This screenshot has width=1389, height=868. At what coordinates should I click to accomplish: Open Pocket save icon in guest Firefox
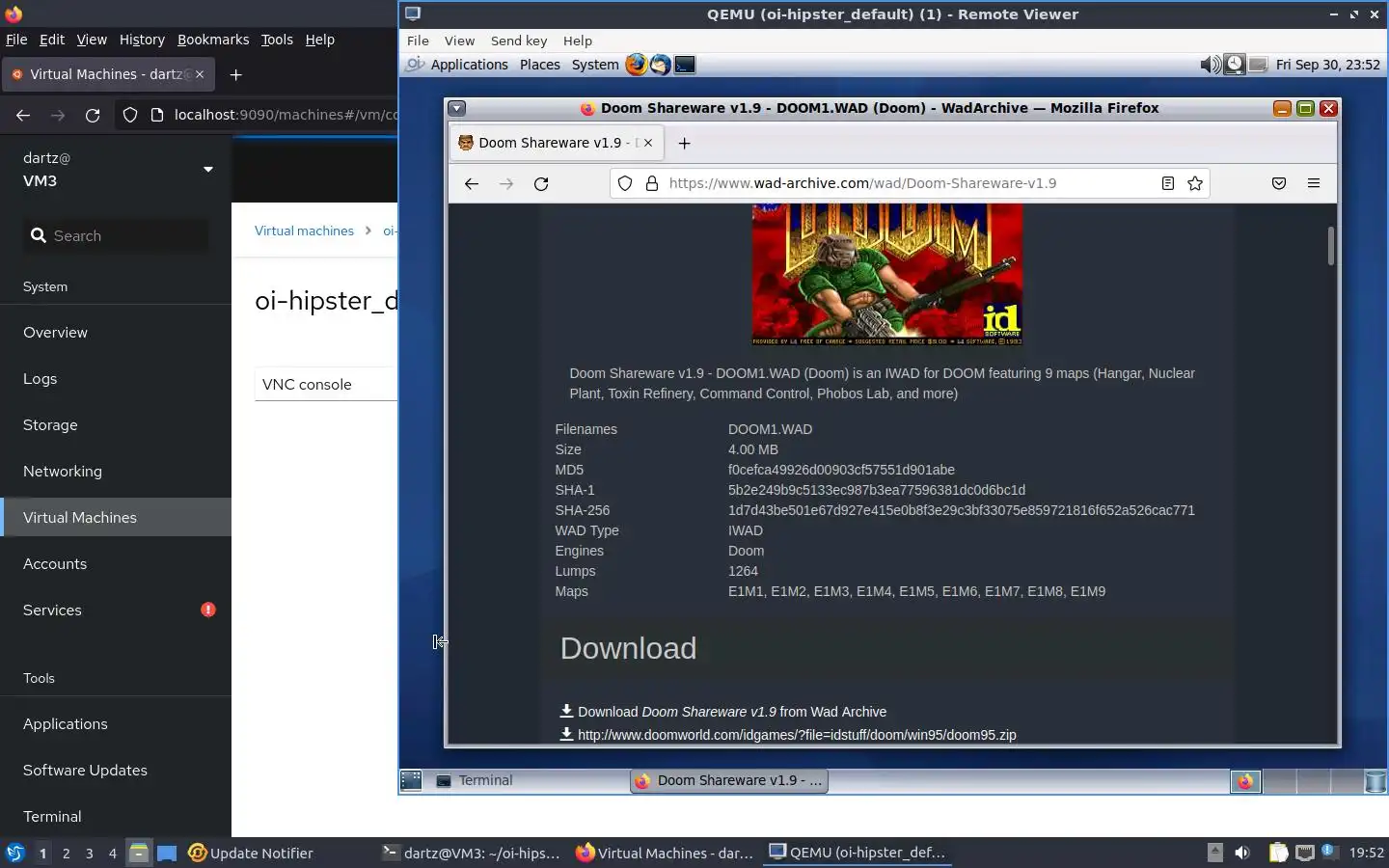1279,183
